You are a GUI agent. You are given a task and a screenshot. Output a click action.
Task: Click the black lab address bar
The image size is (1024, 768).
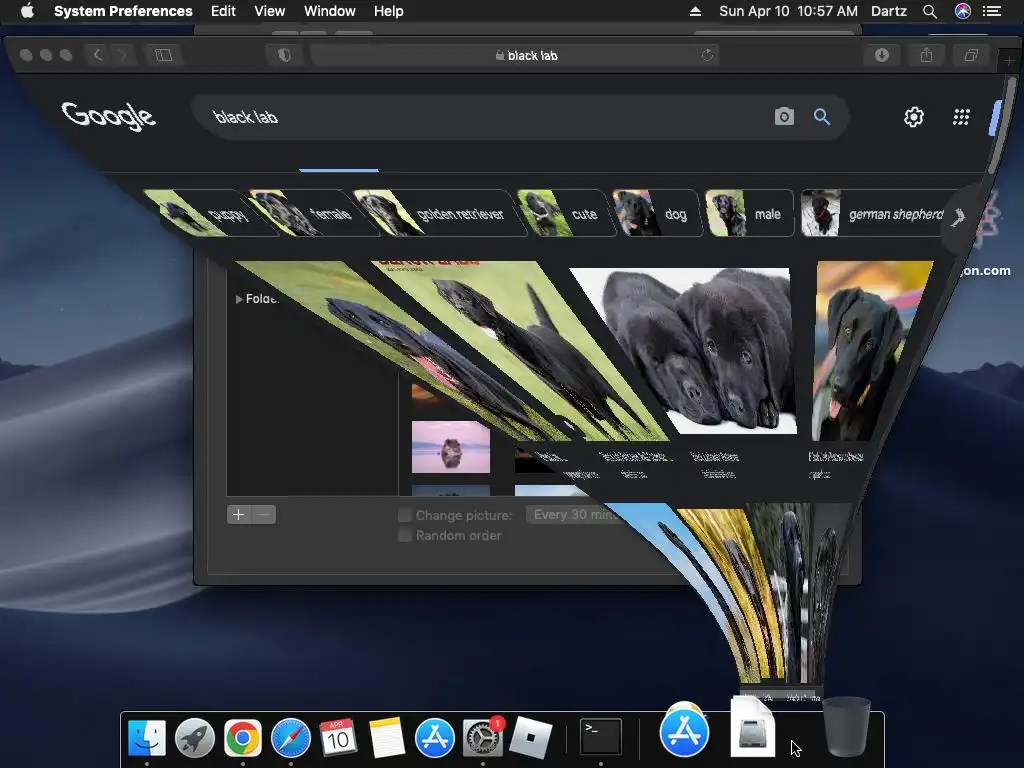[514, 56]
